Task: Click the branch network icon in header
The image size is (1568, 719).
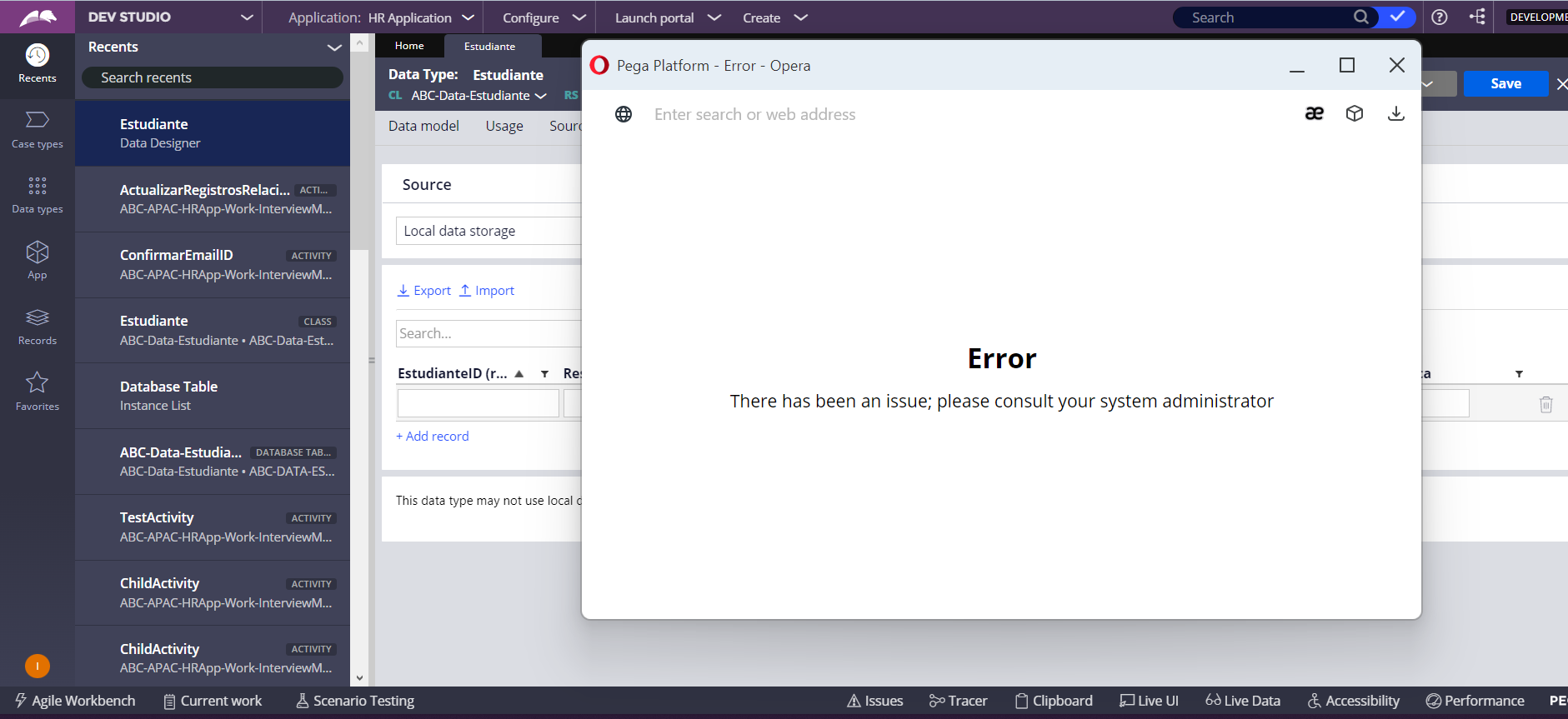Action: tap(1477, 17)
